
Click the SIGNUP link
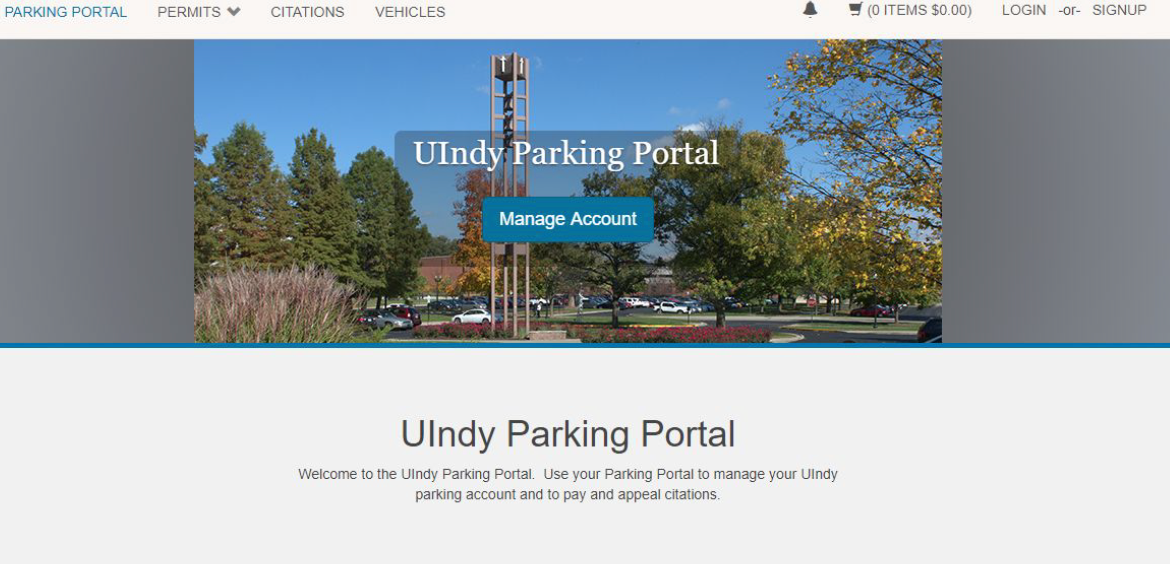tap(1119, 10)
